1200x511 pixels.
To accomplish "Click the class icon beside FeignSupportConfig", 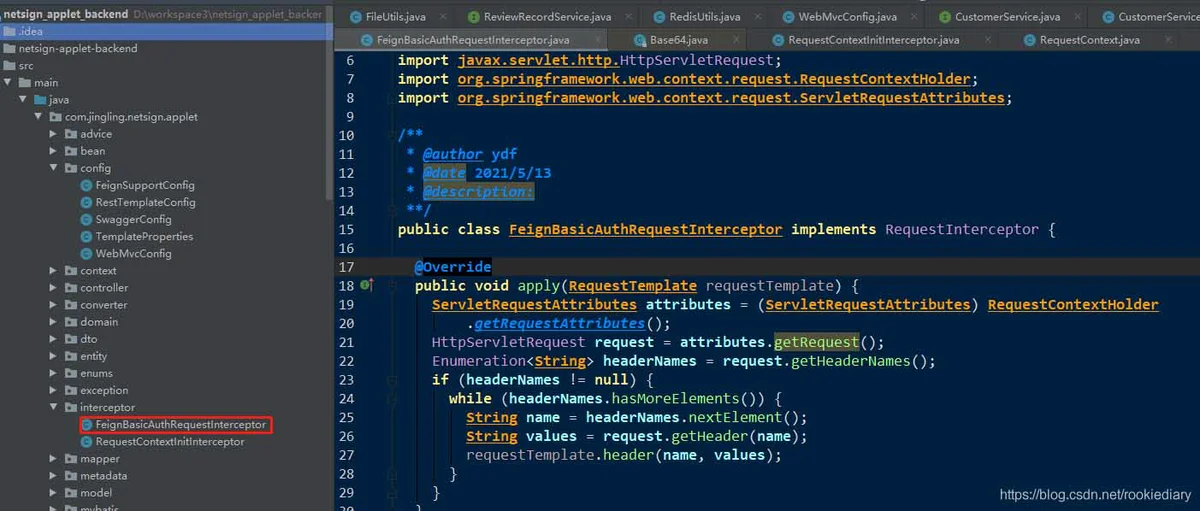I will click(x=86, y=186).
